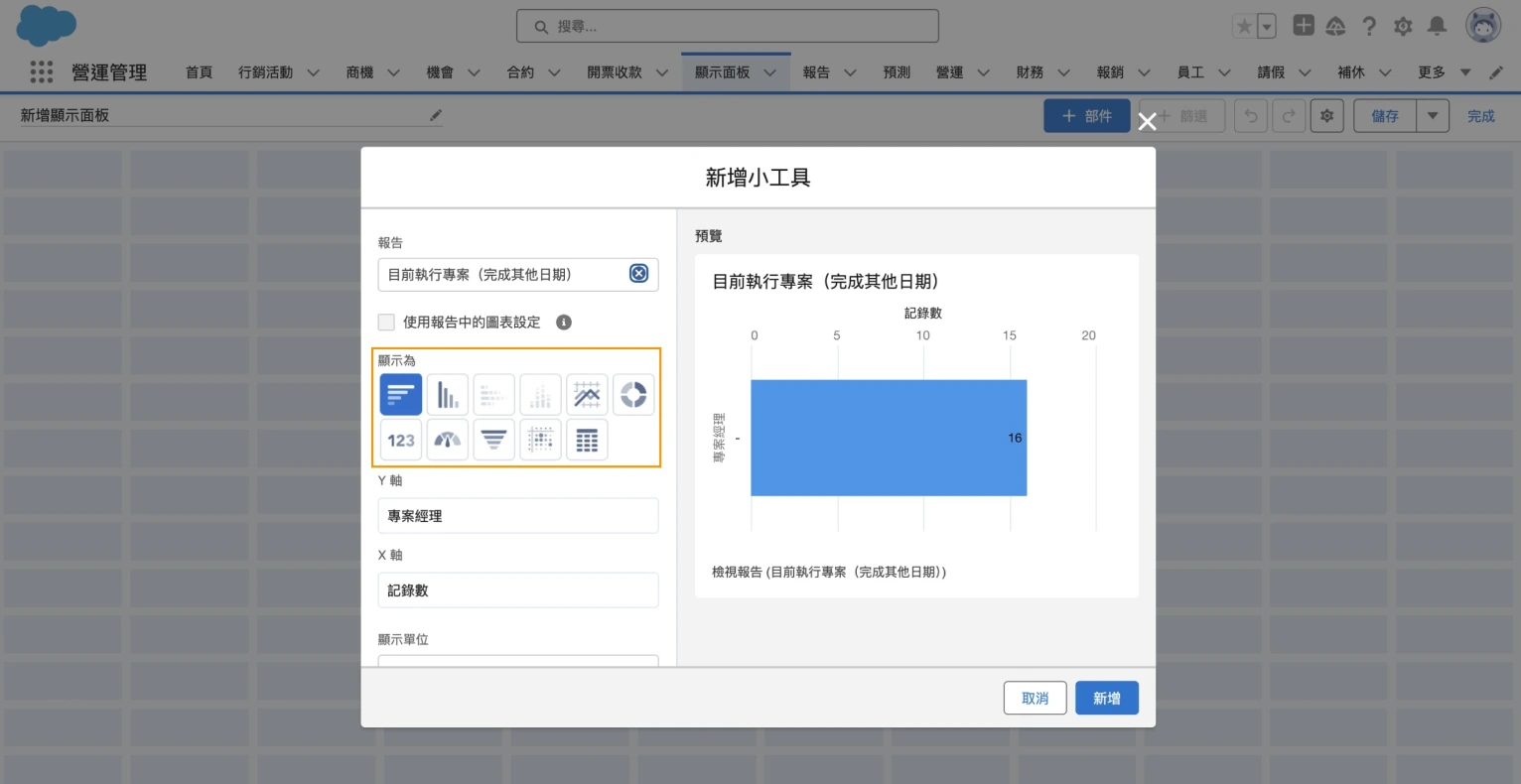Pick the metric 123 number display
The image size is (1521, 784).
point(401,441)
